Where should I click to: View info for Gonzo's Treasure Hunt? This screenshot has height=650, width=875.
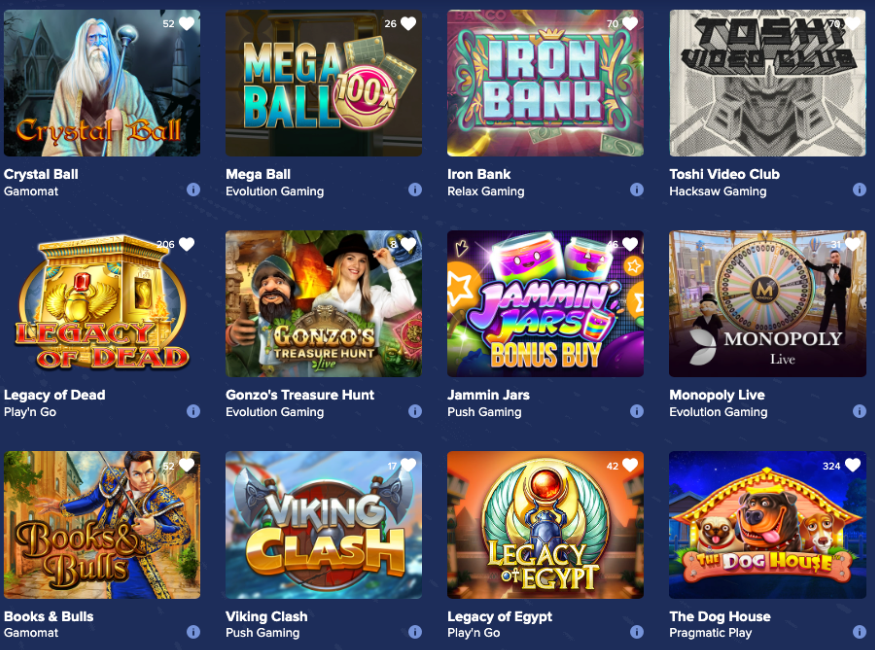pos(415,411)
